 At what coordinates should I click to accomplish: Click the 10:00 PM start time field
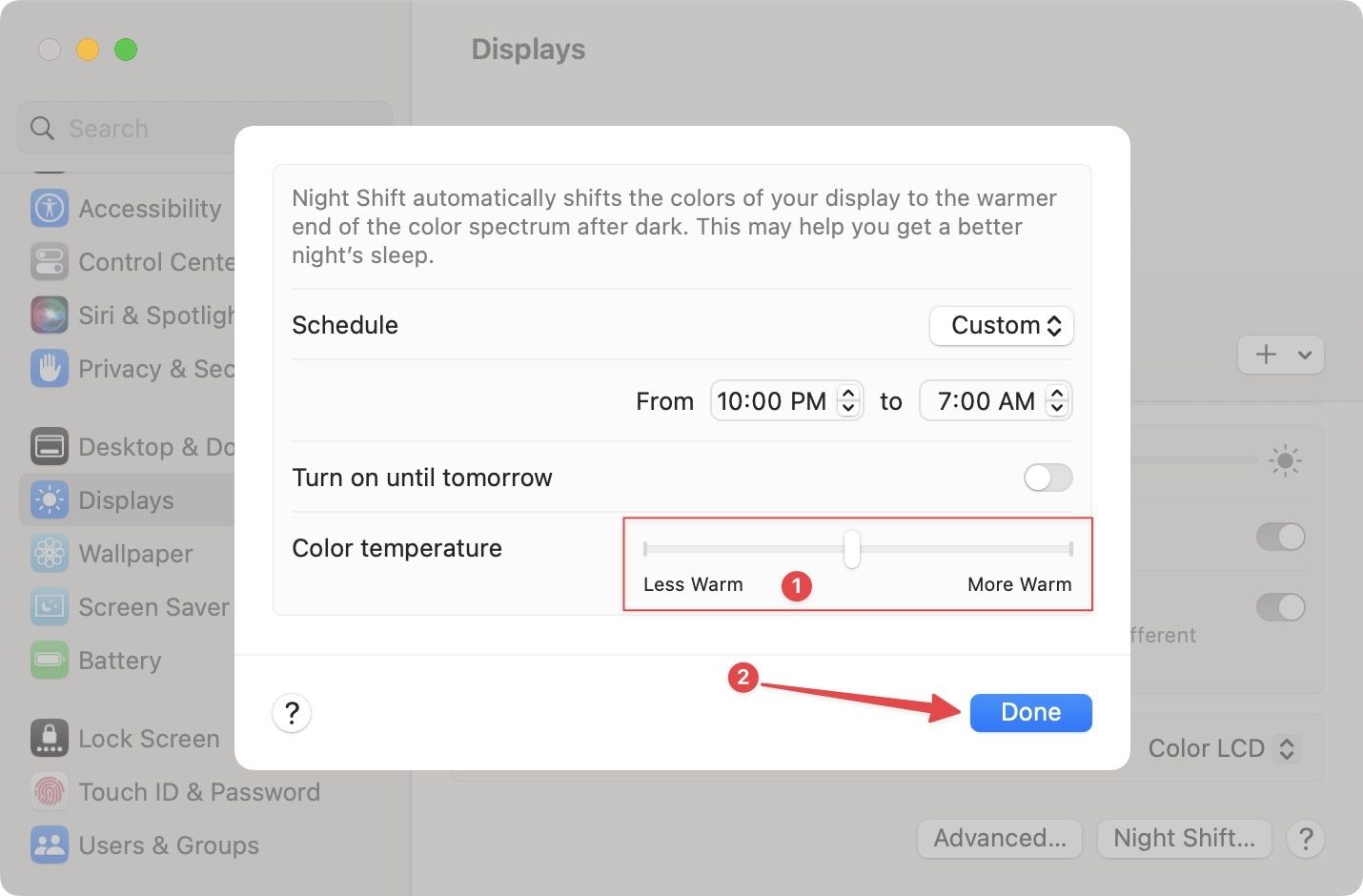click(x=772, y=401)
